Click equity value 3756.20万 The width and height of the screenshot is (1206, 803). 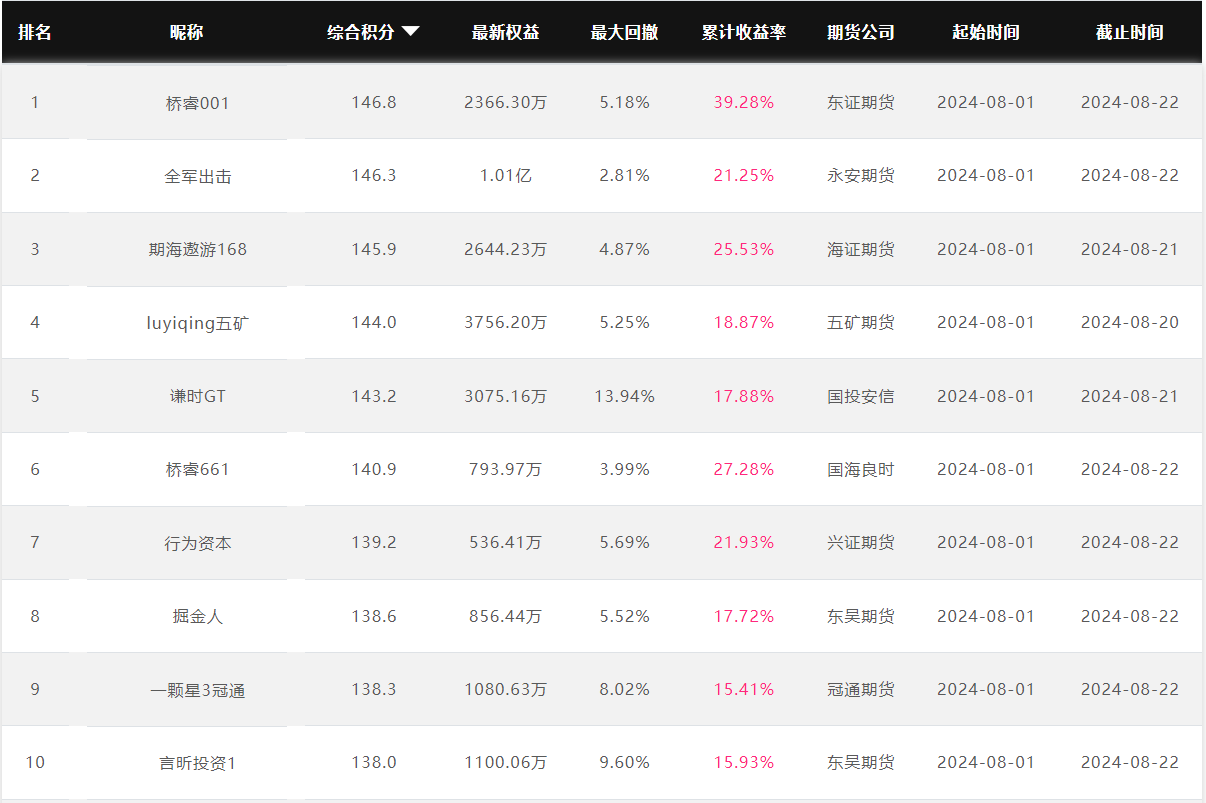pyautogui.click(x=506, y=323)
